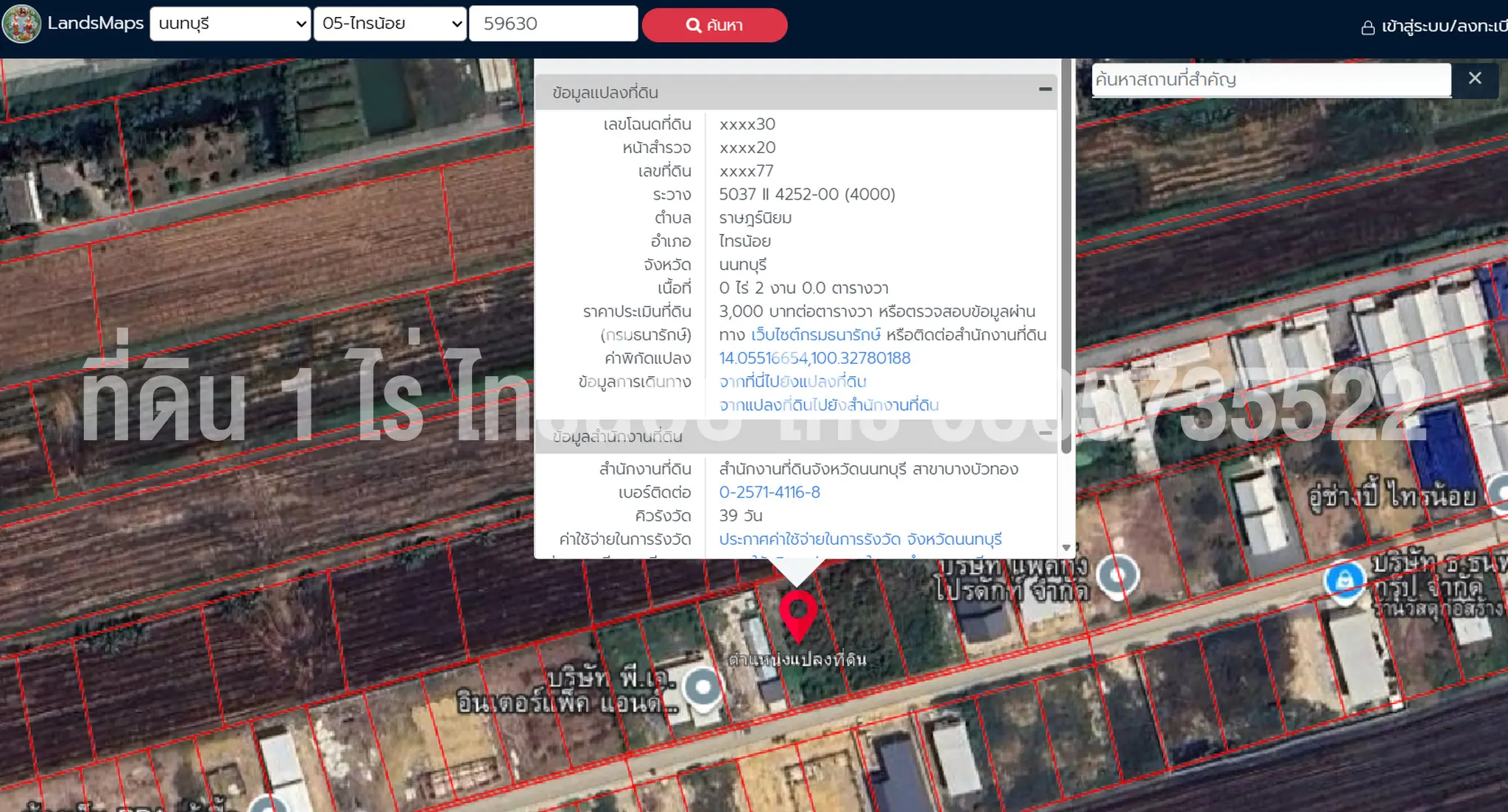The width and height of the screenshot is (1508, 812).
Task: Click the LandsMaps emblem logo
Action: click(x=21, y=24)
